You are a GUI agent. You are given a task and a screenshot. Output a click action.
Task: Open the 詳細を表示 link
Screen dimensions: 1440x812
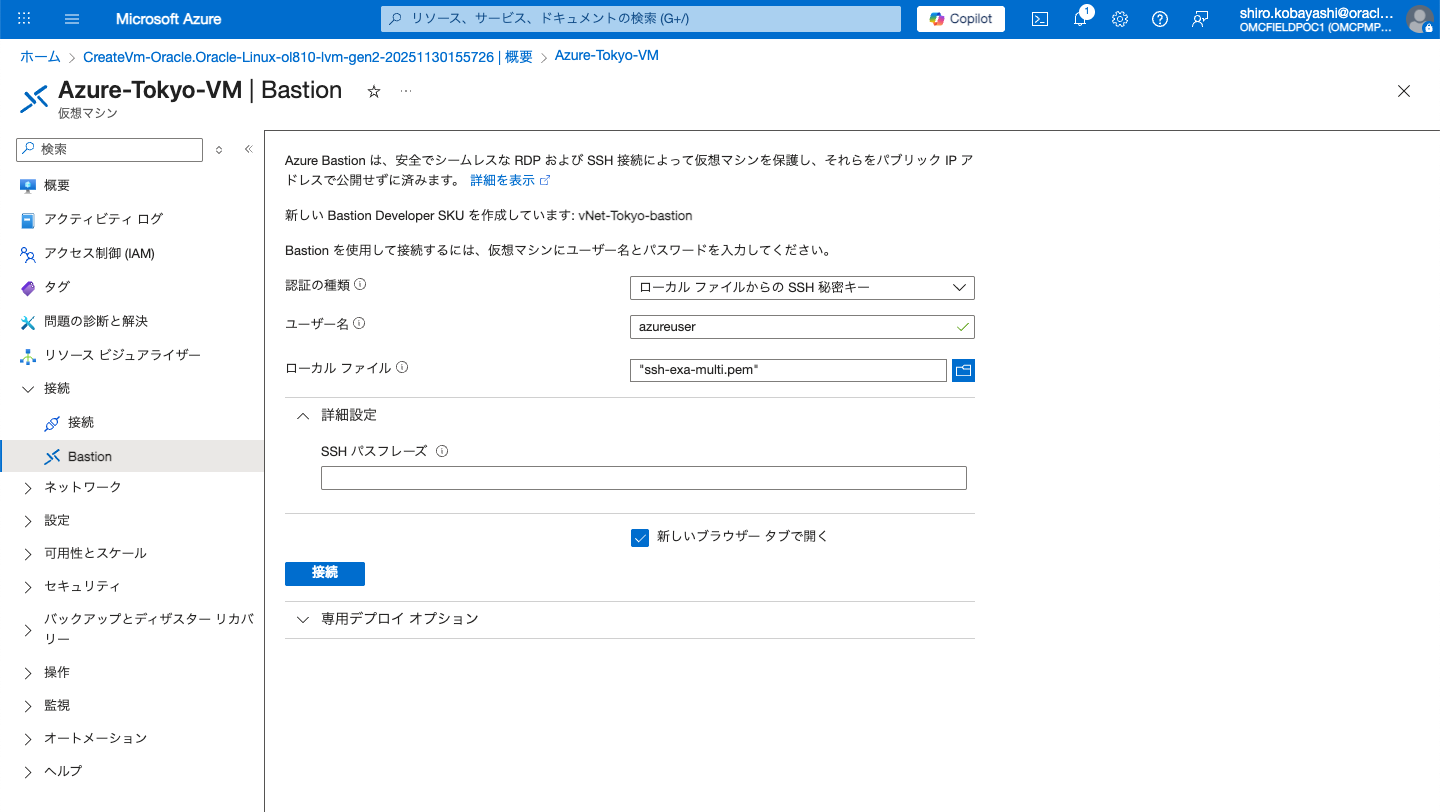tap(510, 181)
